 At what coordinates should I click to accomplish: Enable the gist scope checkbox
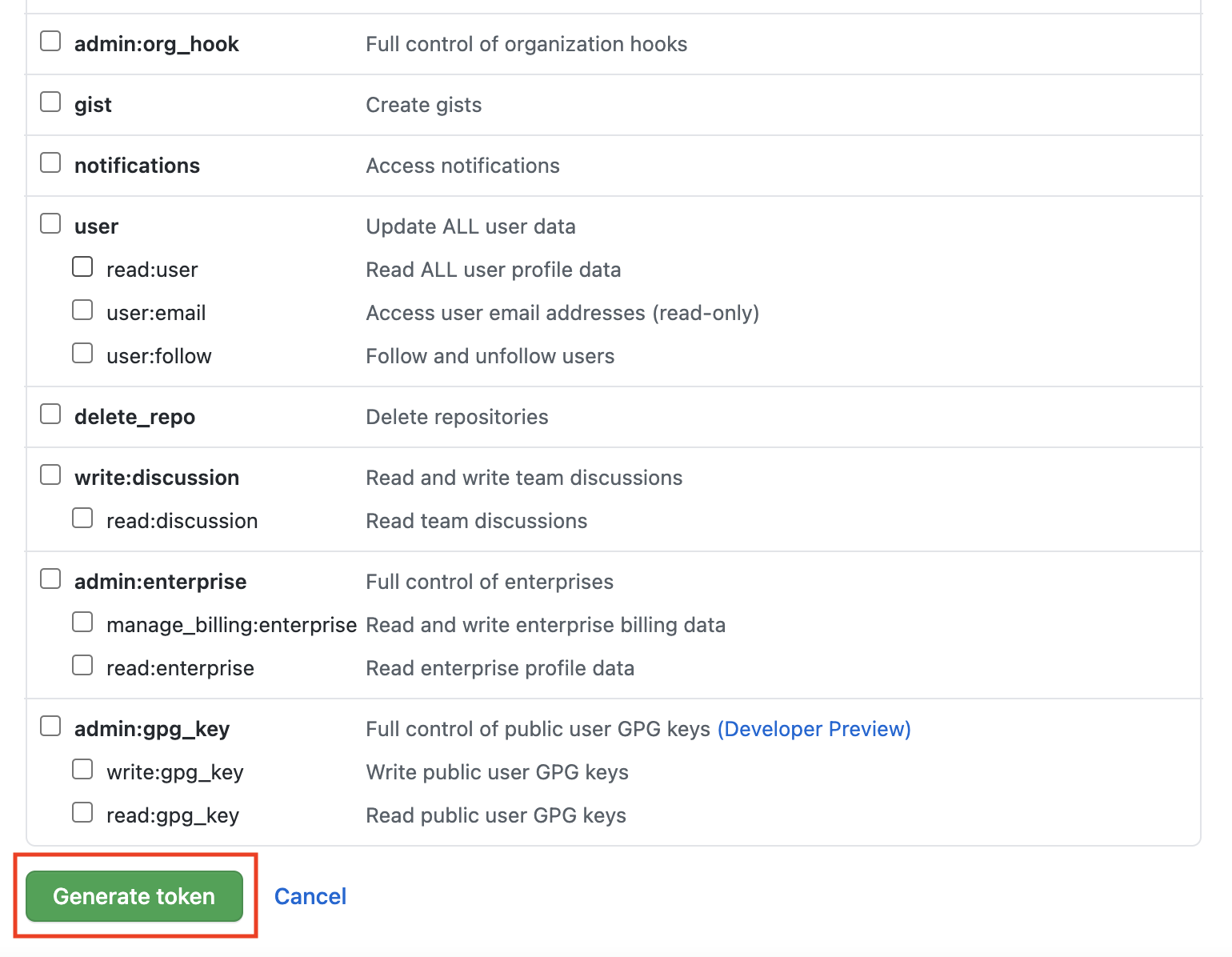(50, 102)
